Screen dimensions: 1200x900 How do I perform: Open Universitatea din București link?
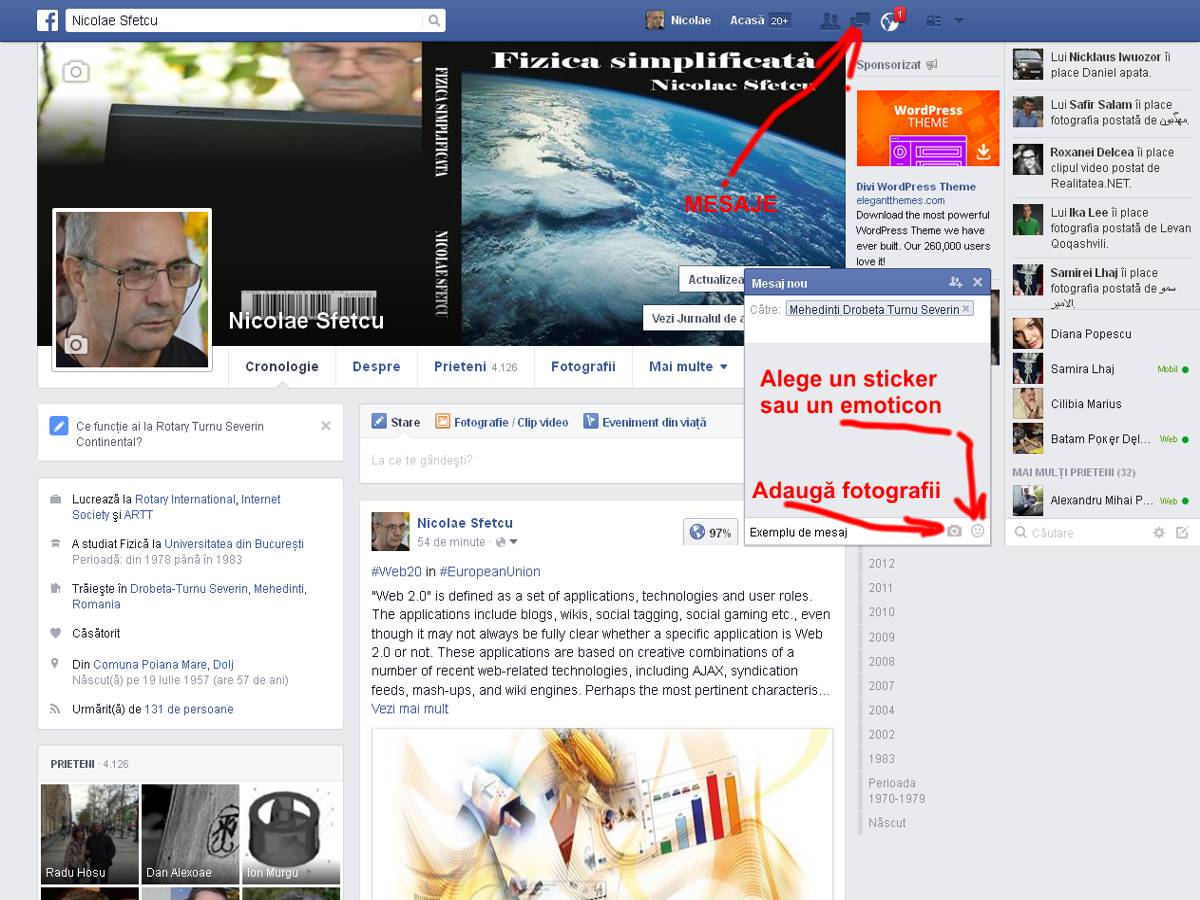pos(234,544)
